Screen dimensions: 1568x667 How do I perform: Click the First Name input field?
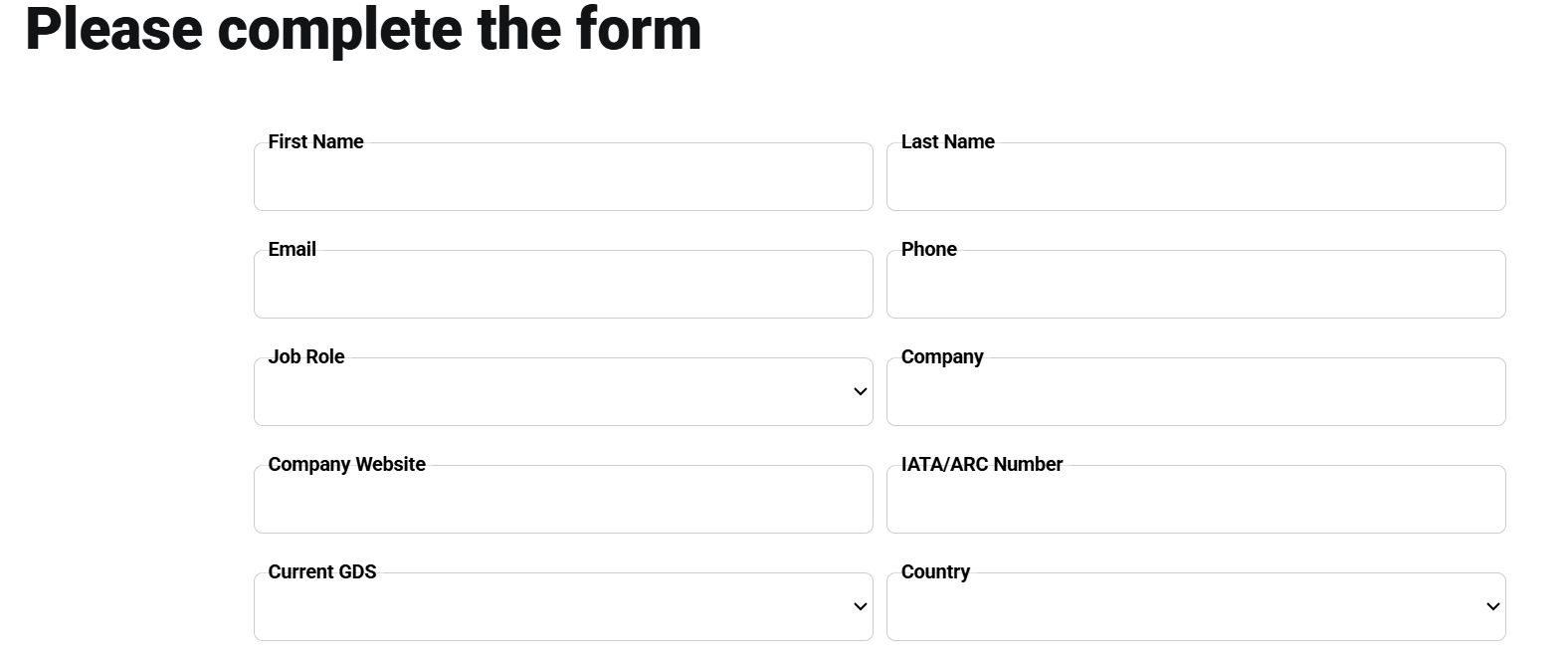(562, 177)
